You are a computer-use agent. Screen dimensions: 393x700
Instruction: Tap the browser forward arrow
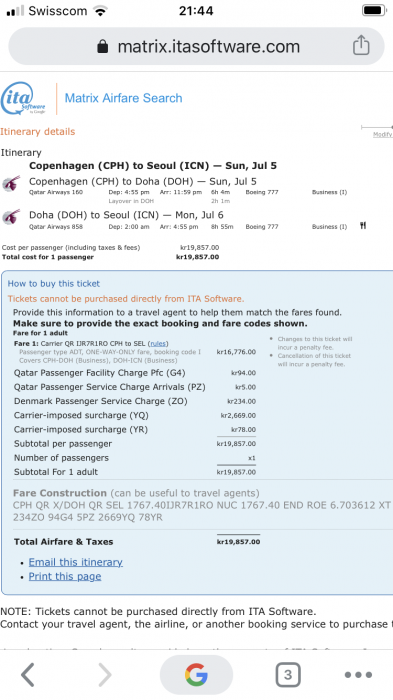105,675
